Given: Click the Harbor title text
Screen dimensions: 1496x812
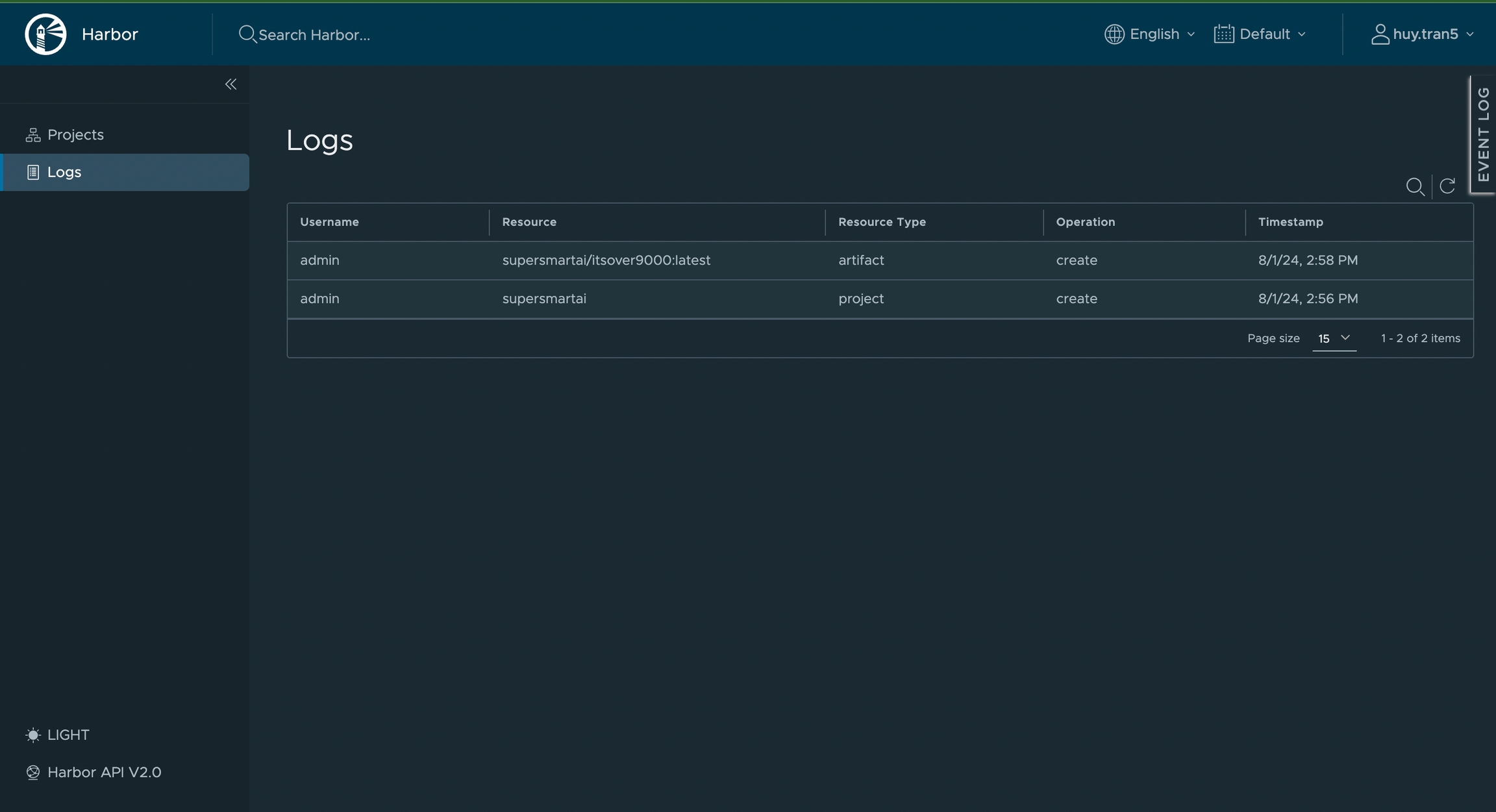Looking at the screenshot, I should (x=110, y=34).
